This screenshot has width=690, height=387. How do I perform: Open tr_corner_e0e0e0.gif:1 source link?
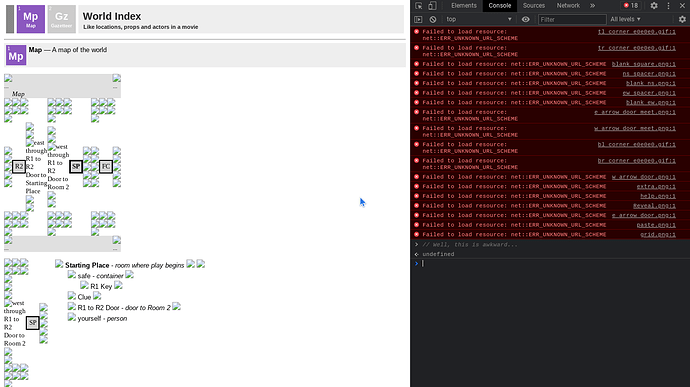(x=636, y=48)
